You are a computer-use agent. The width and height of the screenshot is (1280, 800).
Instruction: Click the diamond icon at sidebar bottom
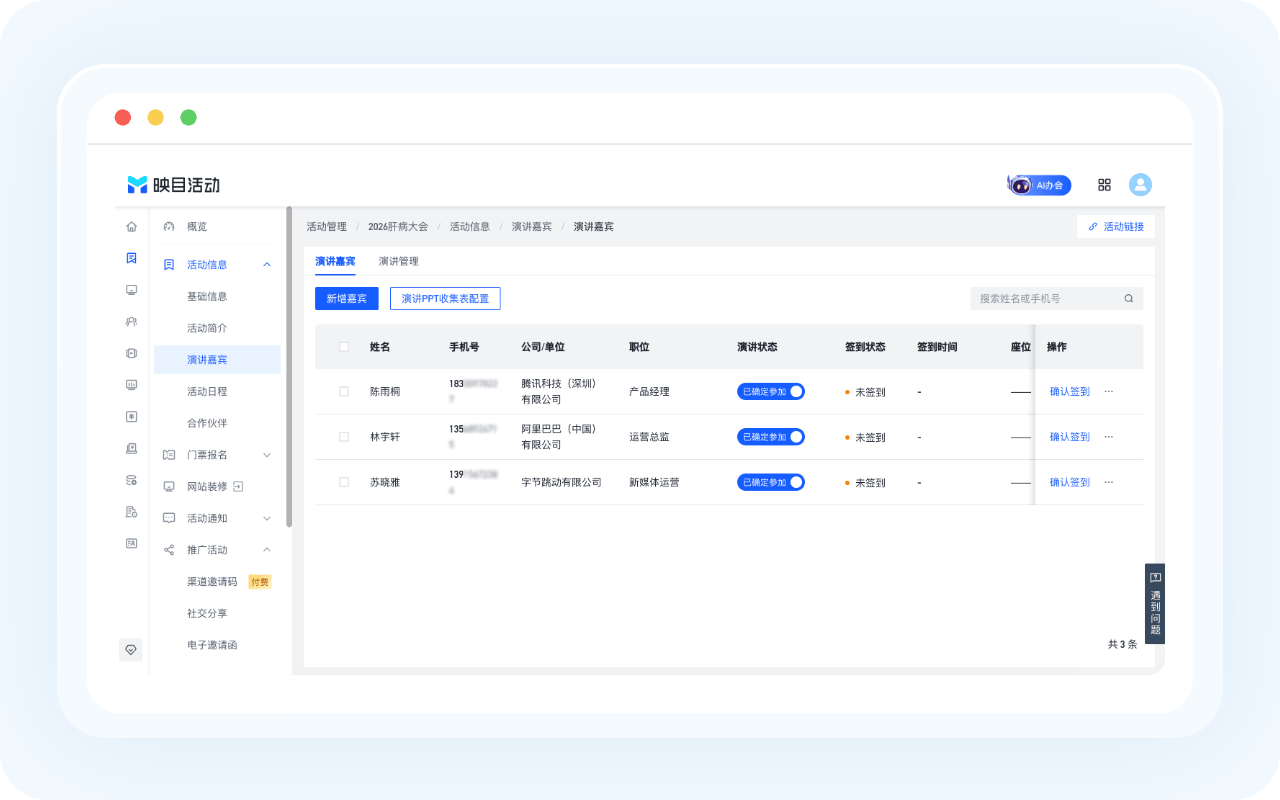[x=131, y=649]
